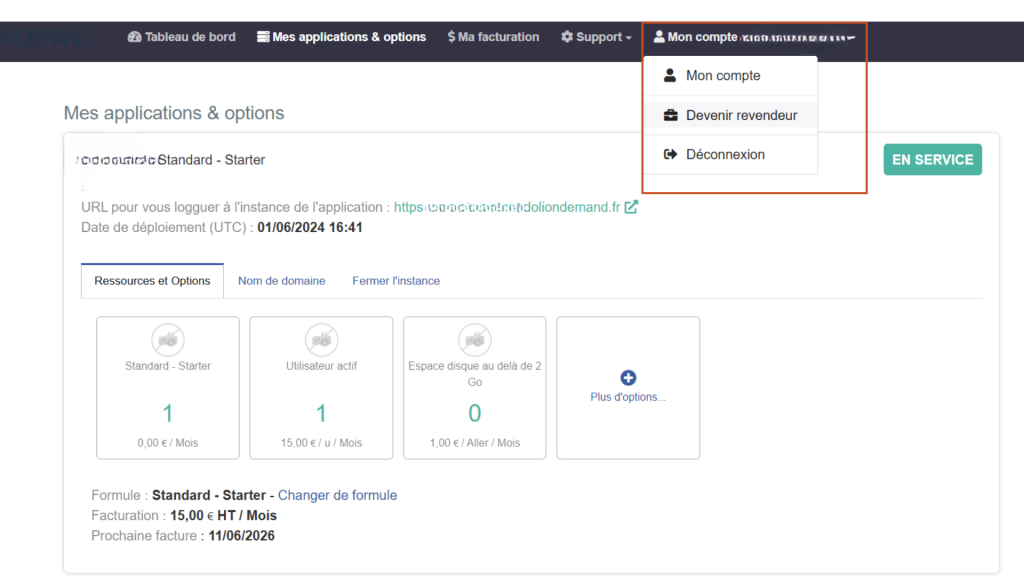Click the briefcase icon for Devenir revendeur

coord(671,116)
